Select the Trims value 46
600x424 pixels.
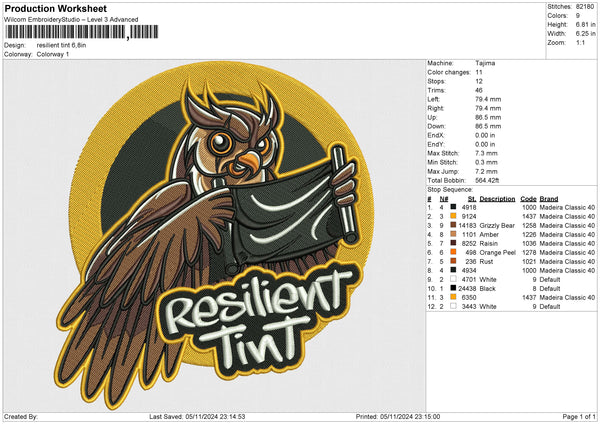point(479,90)
